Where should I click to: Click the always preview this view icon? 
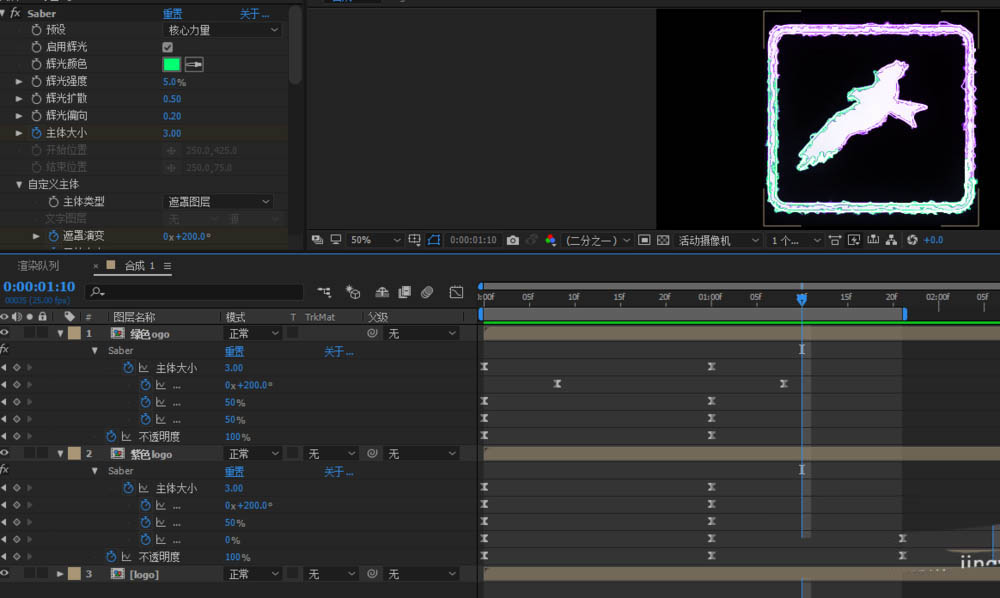[317, 240]
